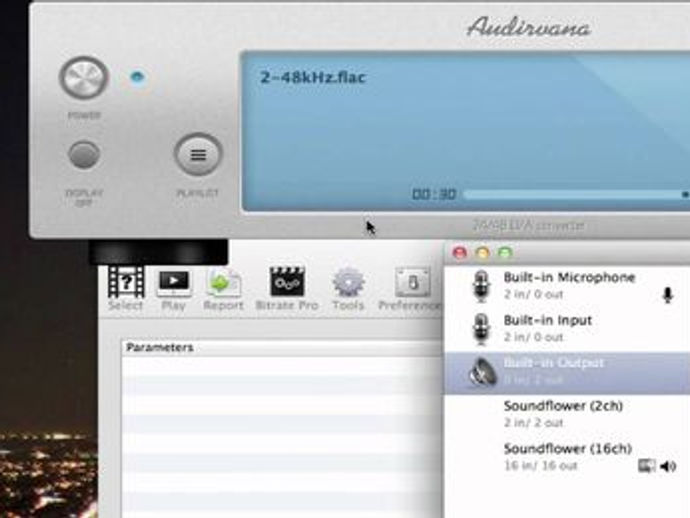Select Built-in Input device row
This screenshot has height=518, width=690.
pyautogui.click(x=567, y=330)
